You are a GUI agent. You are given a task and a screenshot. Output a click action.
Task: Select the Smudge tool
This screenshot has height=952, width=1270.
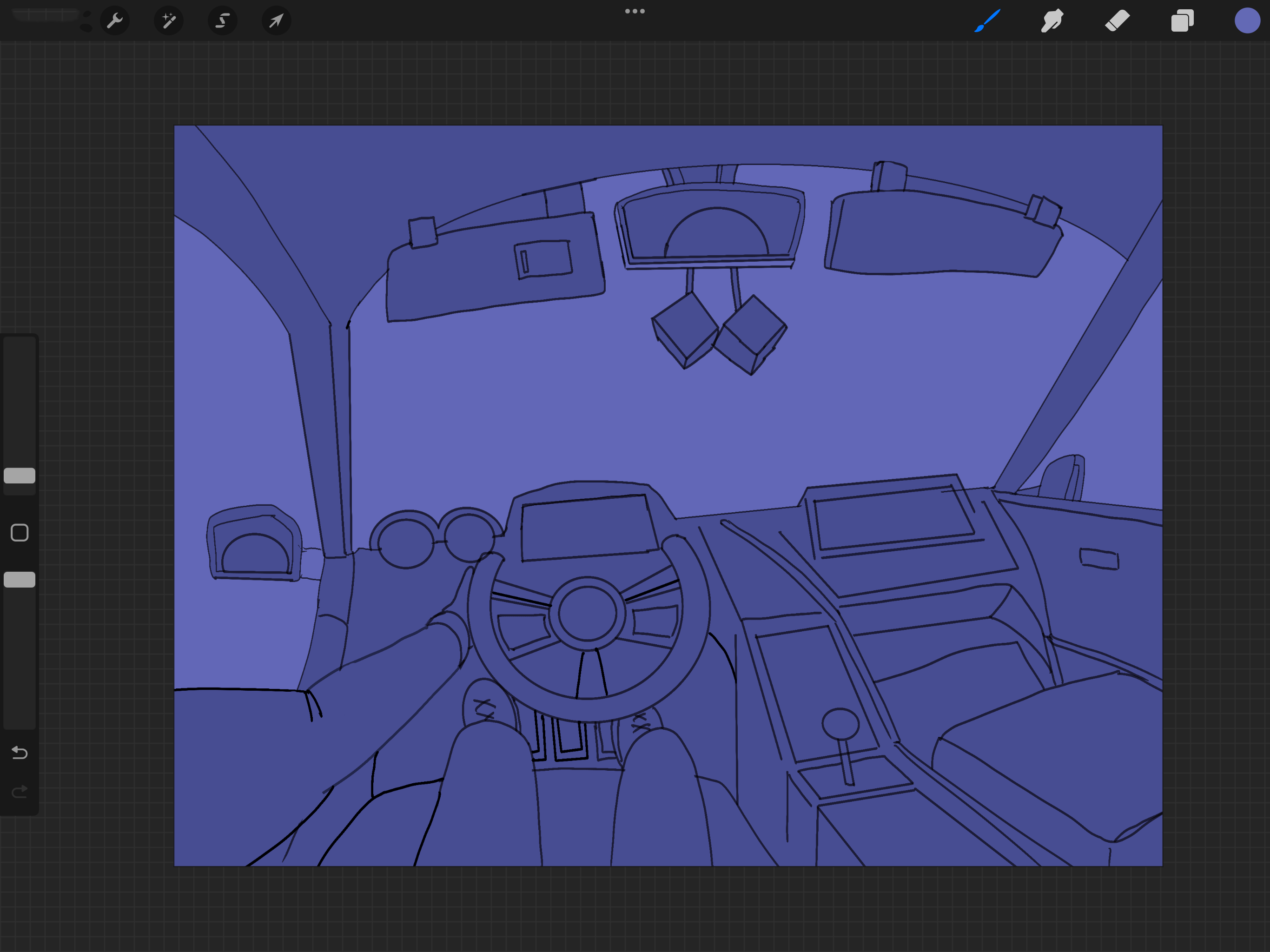(1052, 20)
